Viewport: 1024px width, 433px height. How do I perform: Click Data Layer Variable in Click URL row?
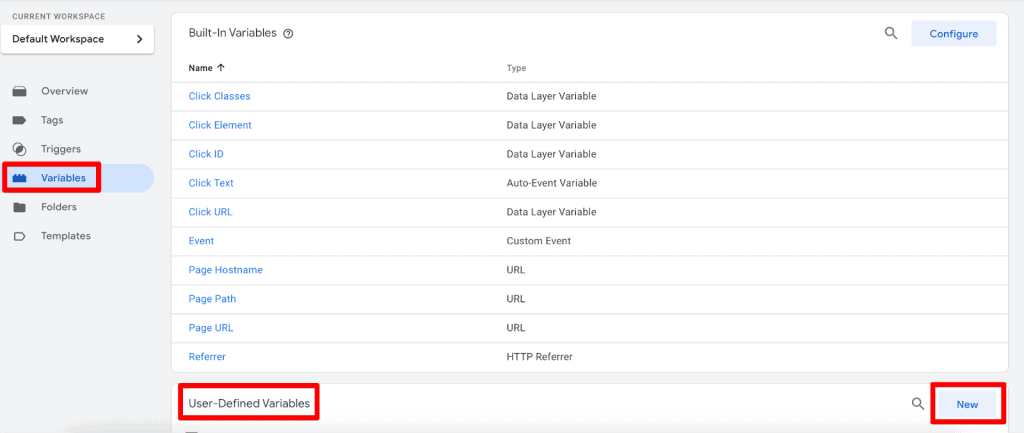tap(551, 212)
